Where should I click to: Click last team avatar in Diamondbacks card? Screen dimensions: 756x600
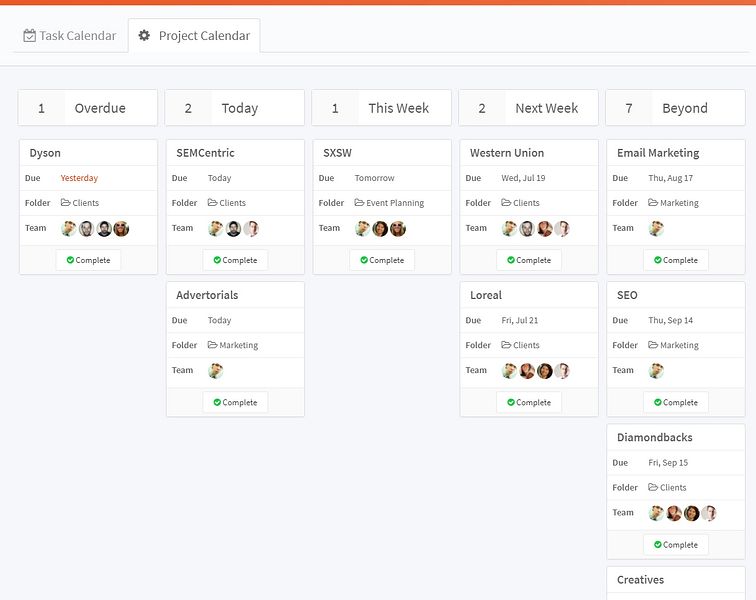point(709,513)
